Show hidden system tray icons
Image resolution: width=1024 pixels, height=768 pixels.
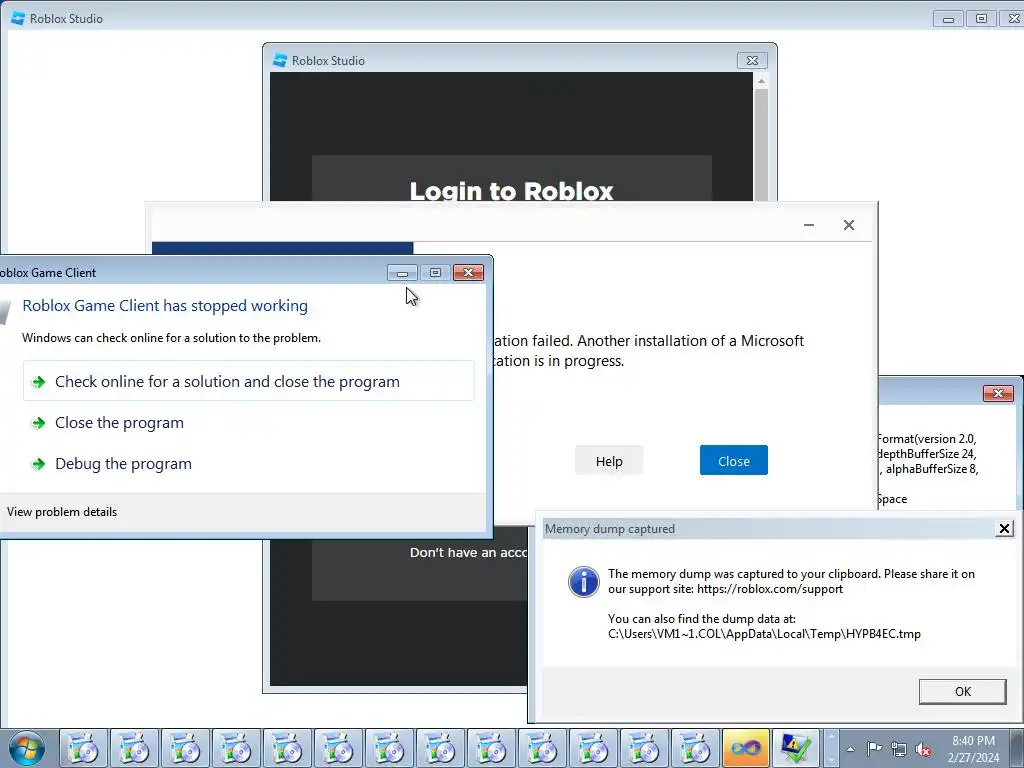(850, 749)
